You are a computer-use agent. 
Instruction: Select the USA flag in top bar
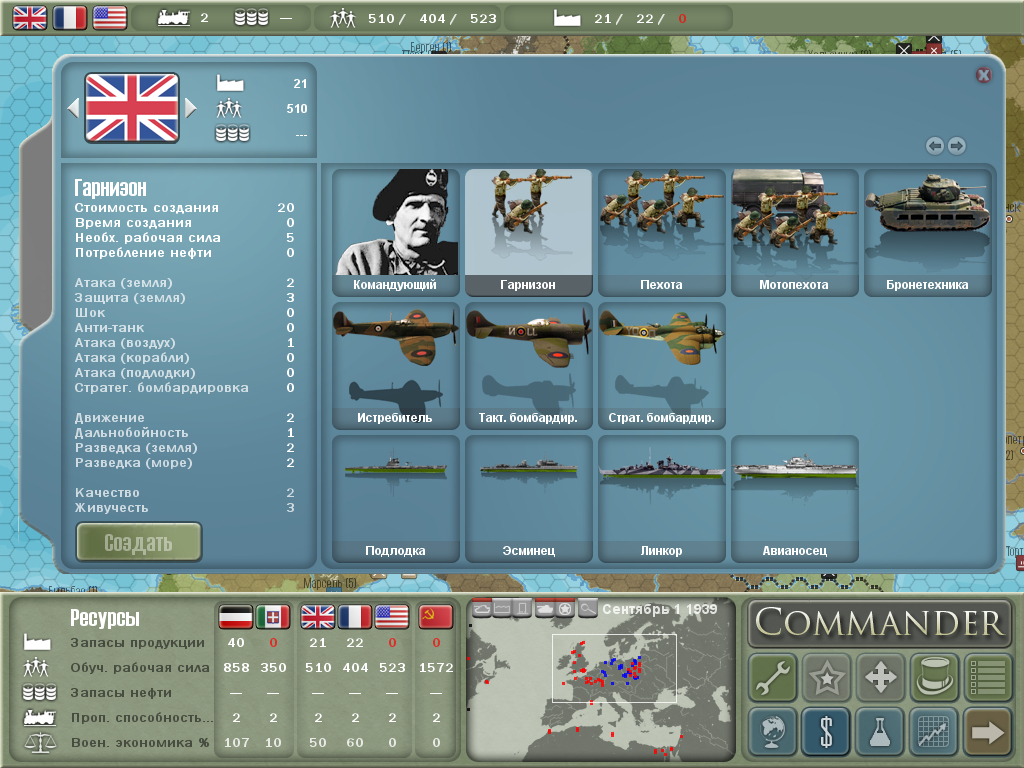click(110, 17)
